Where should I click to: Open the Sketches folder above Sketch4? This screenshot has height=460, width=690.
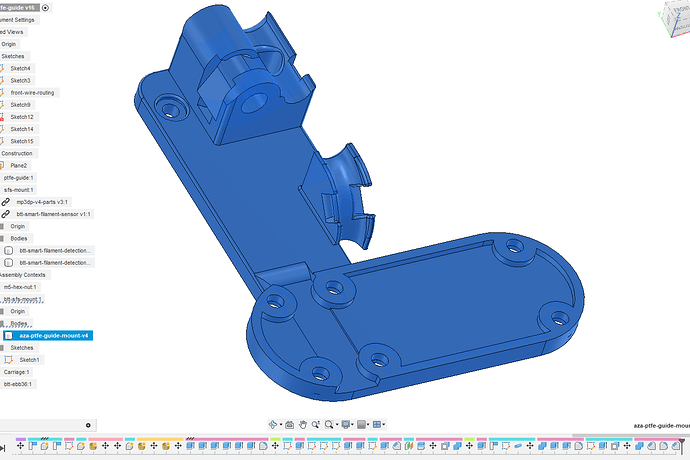13,56
